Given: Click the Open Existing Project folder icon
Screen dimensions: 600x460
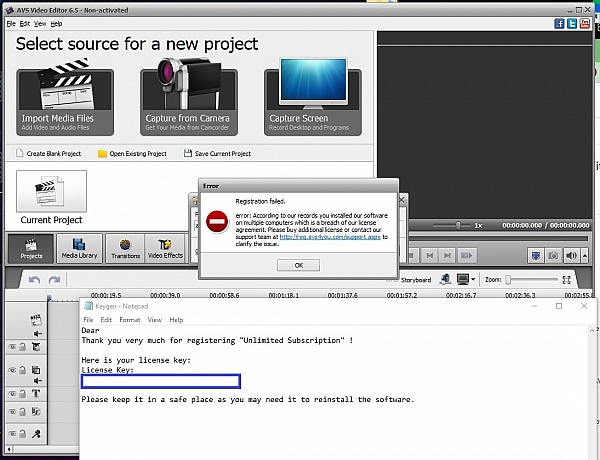Looking at the screenshot, I should point(102,153).
